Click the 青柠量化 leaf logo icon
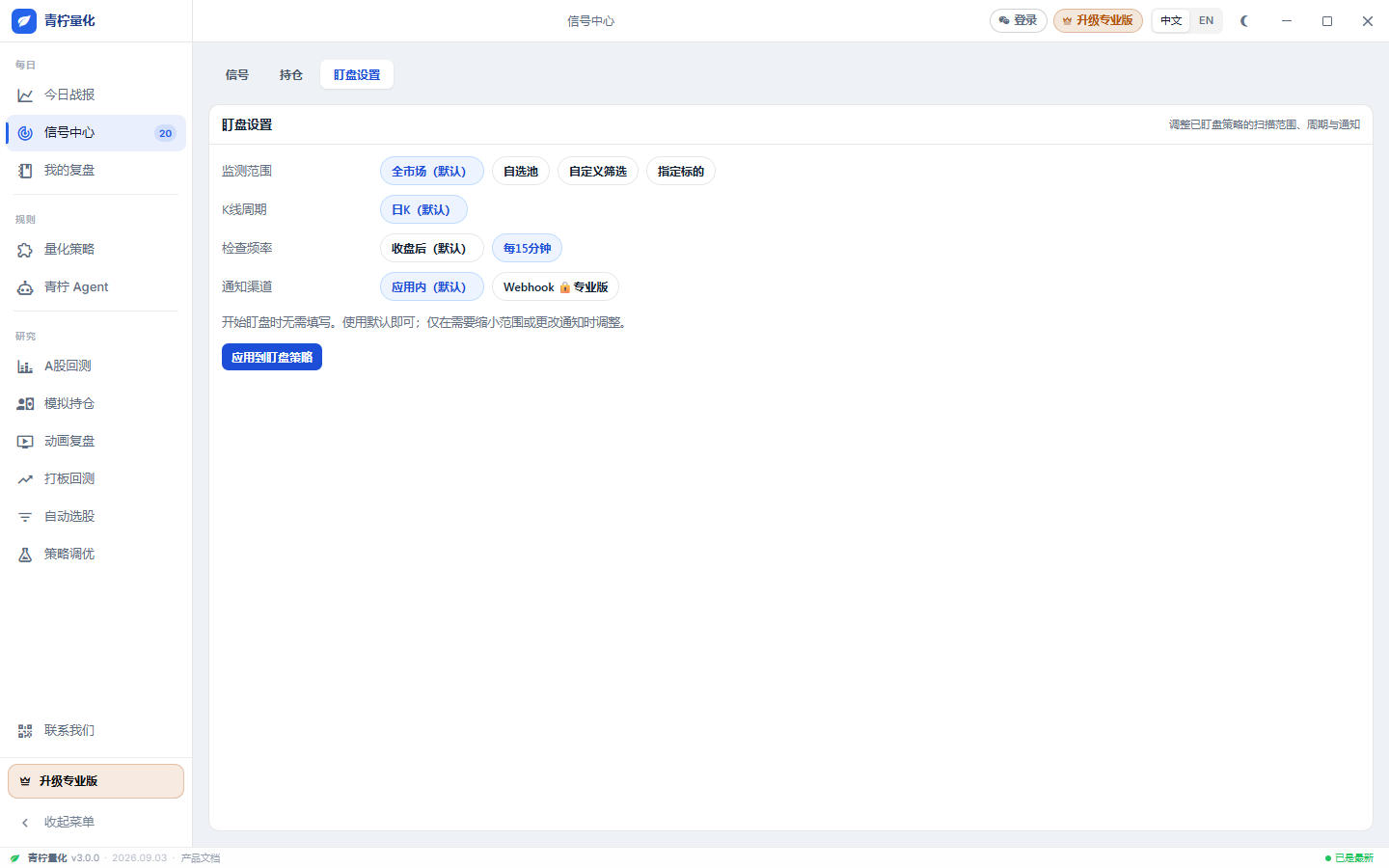Screen dimensions: 1389x868 (24, 20)
